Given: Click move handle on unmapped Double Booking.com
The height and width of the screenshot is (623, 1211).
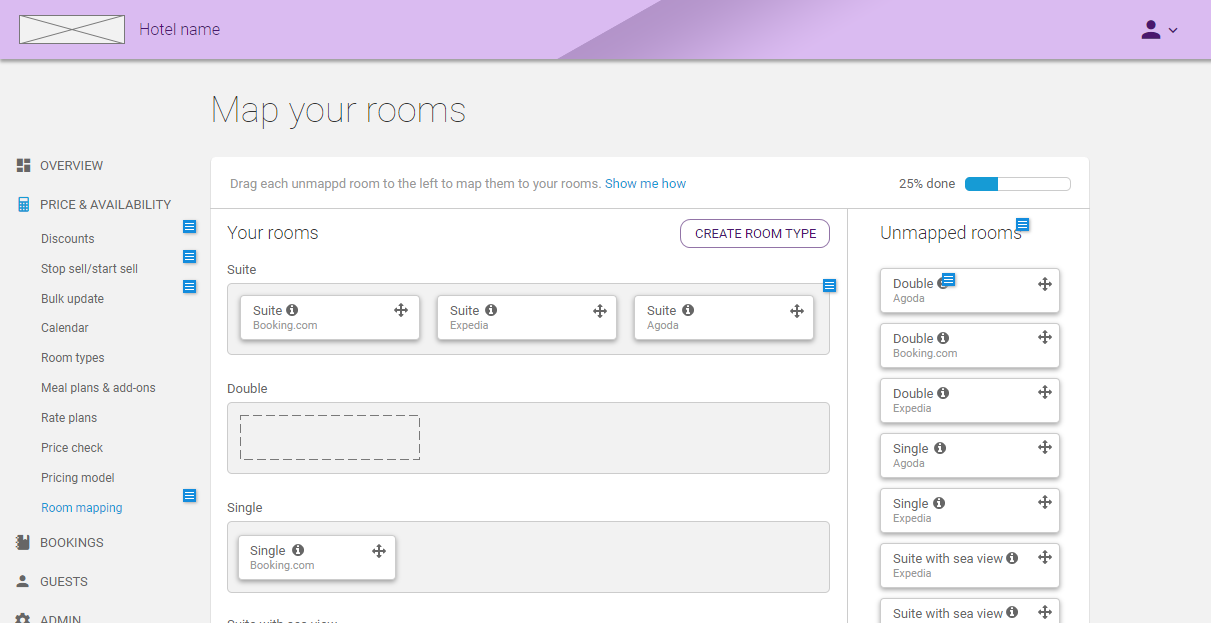Looking at the screenshot, I should (1045, 337).
